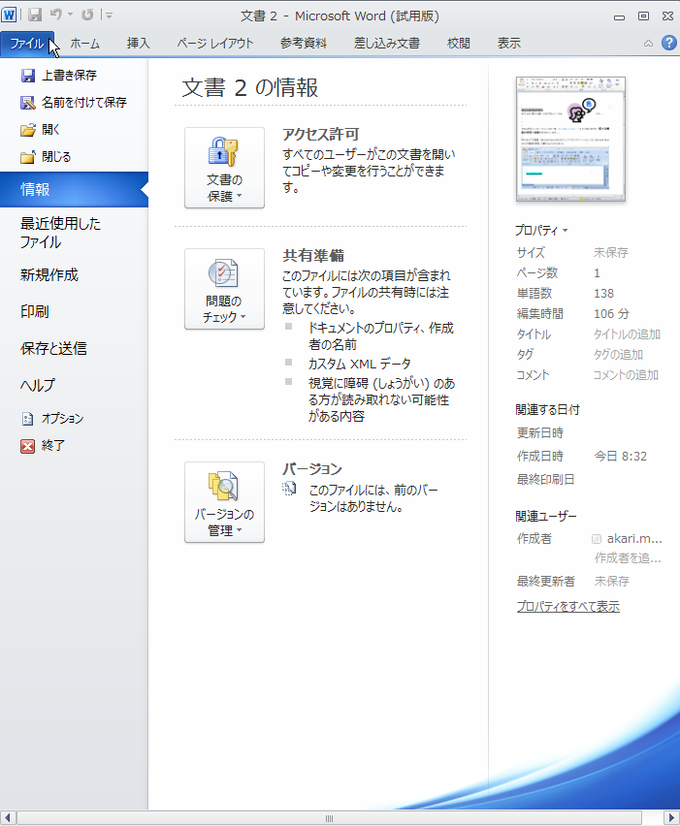Click the left arrow of horizontal scrollbar
Image resolution: width=680 pixels, height=826 pixels.
(7, 818)
